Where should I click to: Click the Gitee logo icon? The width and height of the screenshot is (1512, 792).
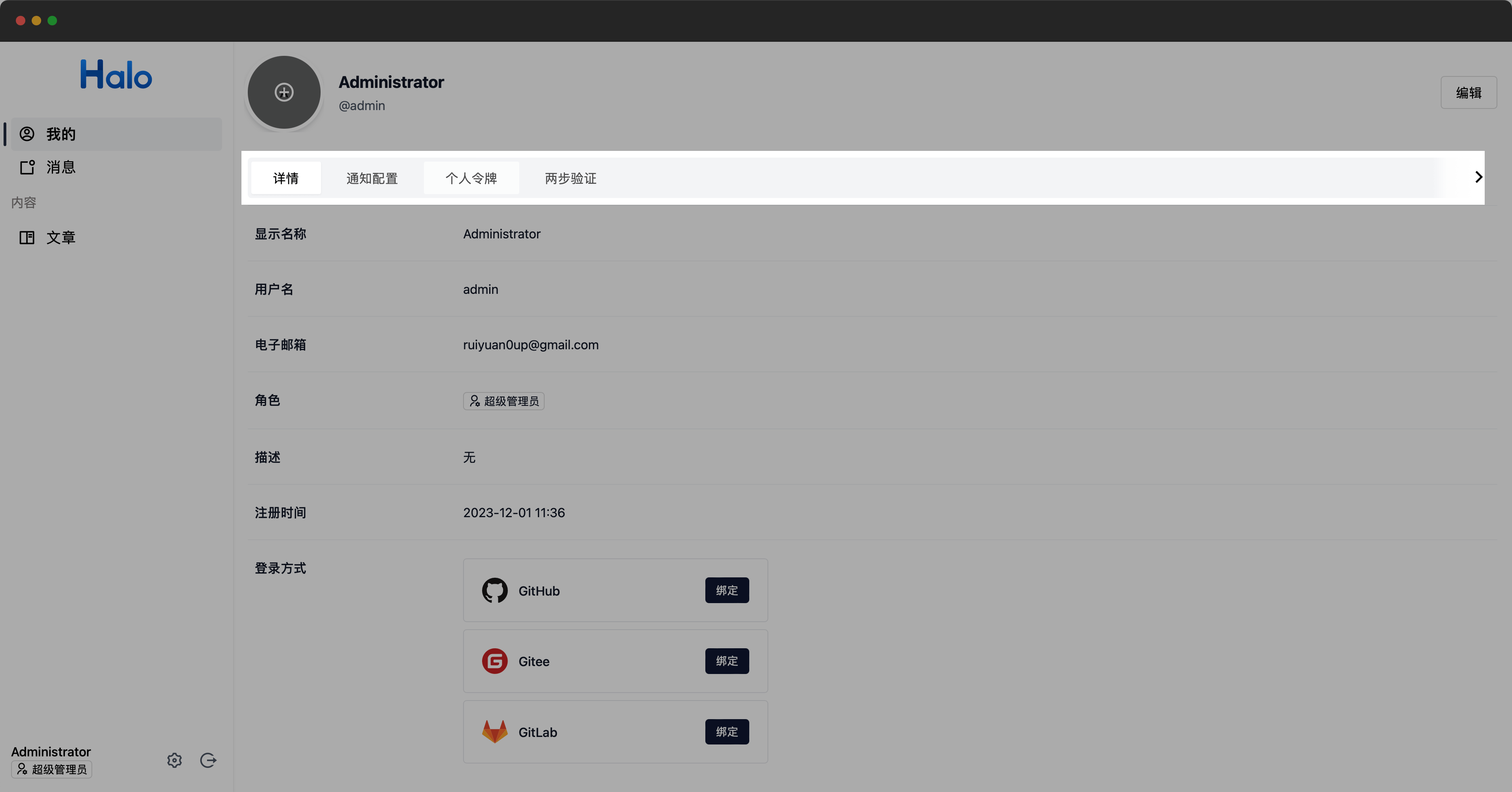pyautogui.click(x=495, y=661)
